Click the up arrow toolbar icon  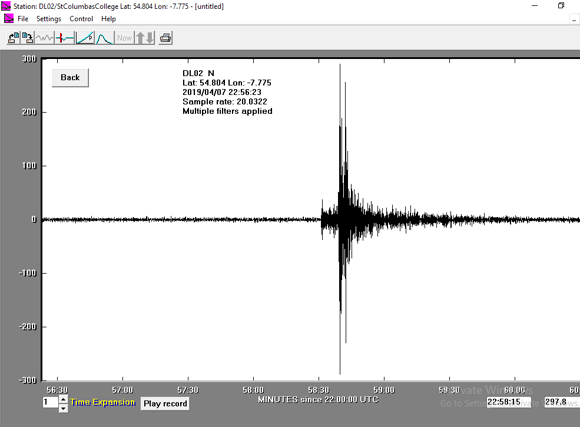coord(140,38)
